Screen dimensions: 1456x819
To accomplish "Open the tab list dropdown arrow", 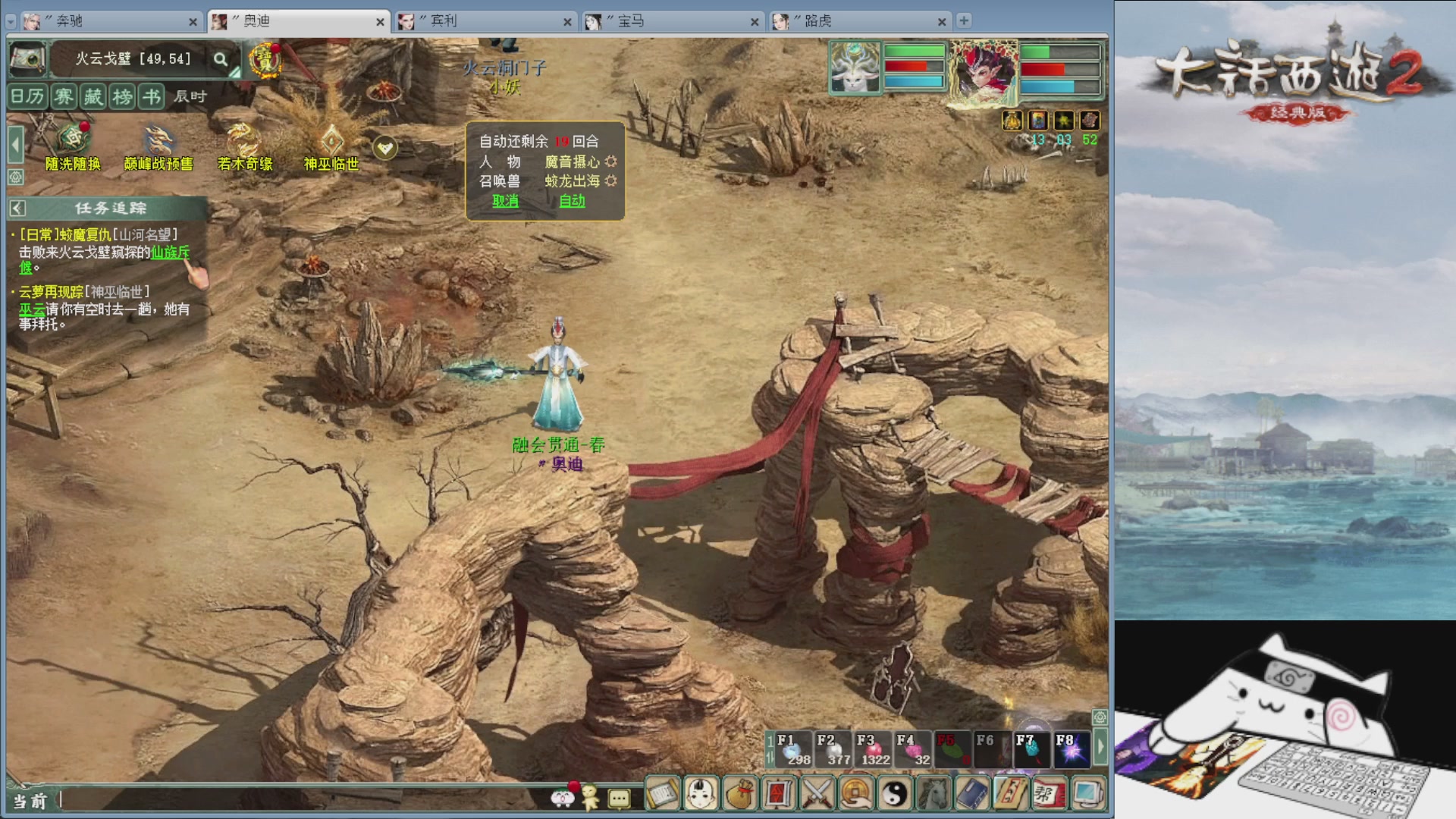I will pyautogui.click(x=11, y=21).
